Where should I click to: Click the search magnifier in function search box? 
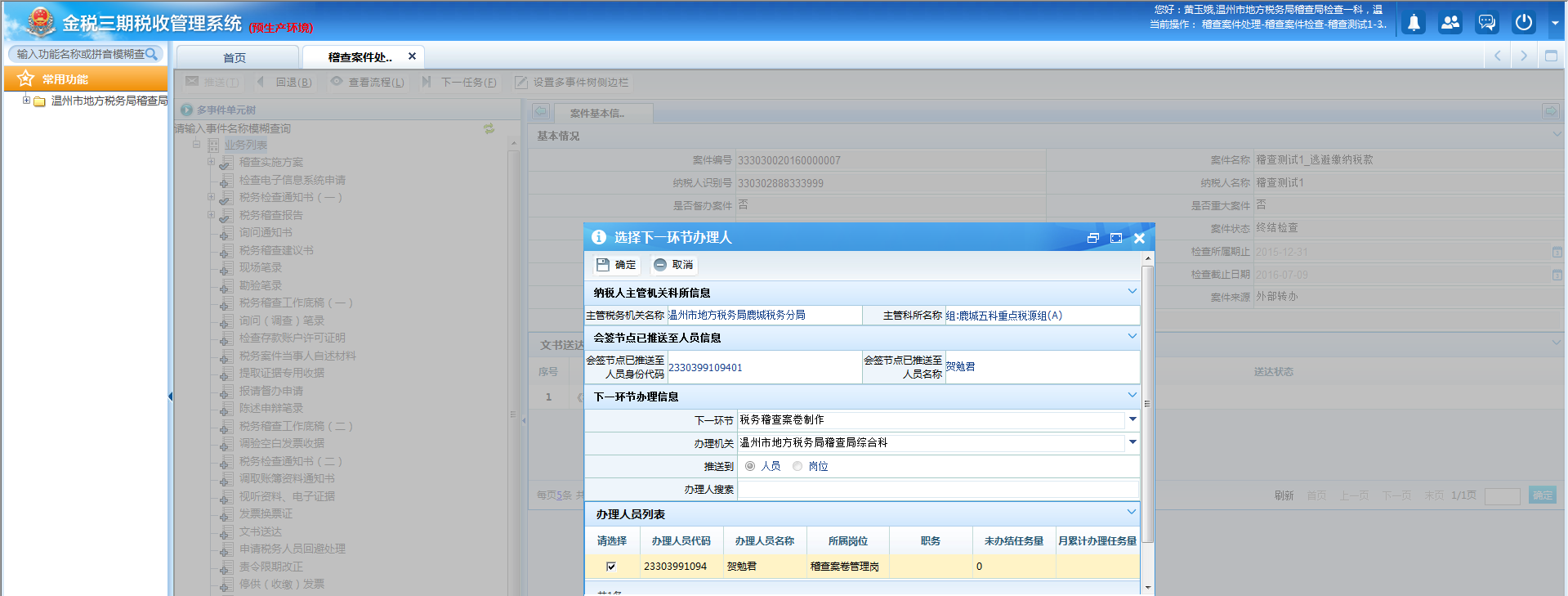coord(151,54)
